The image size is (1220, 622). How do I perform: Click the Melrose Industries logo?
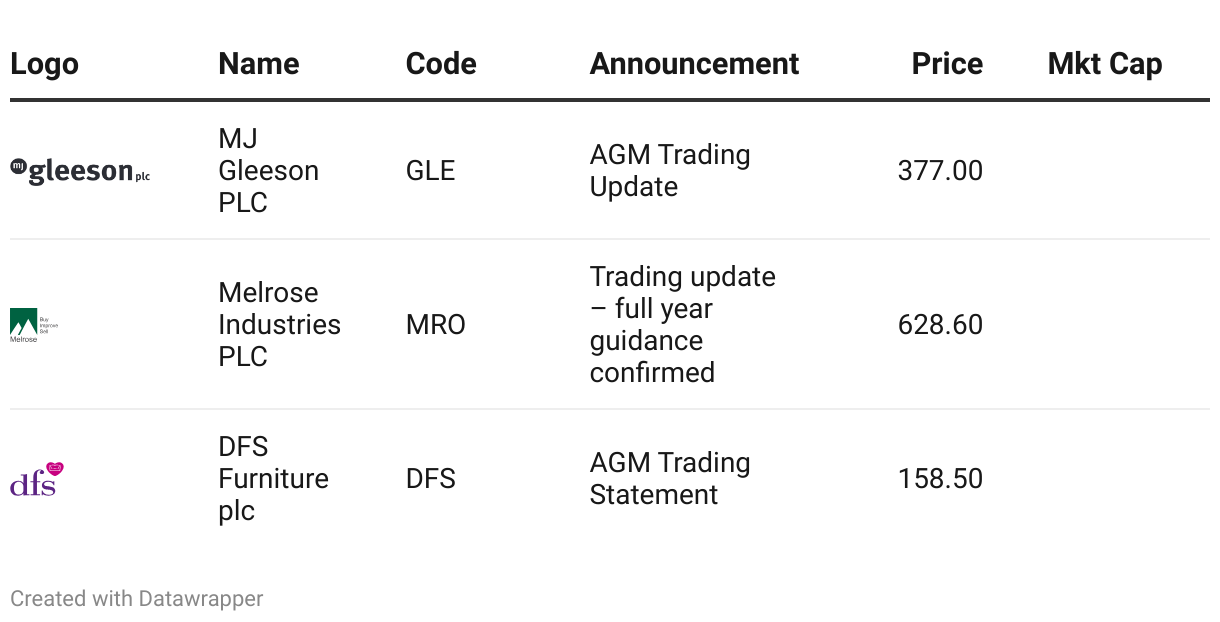point(34,325)
